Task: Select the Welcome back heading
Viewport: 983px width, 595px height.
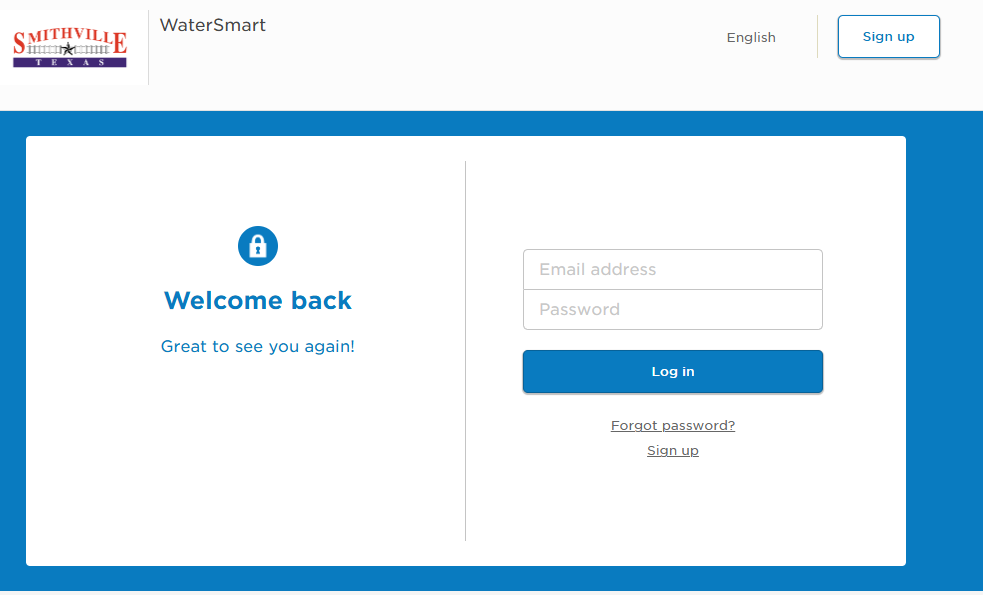Action: coord(258,300)
